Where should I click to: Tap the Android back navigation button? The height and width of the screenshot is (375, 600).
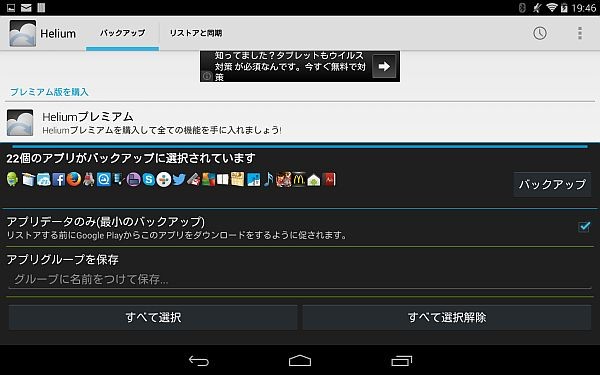tap(199, 360)
